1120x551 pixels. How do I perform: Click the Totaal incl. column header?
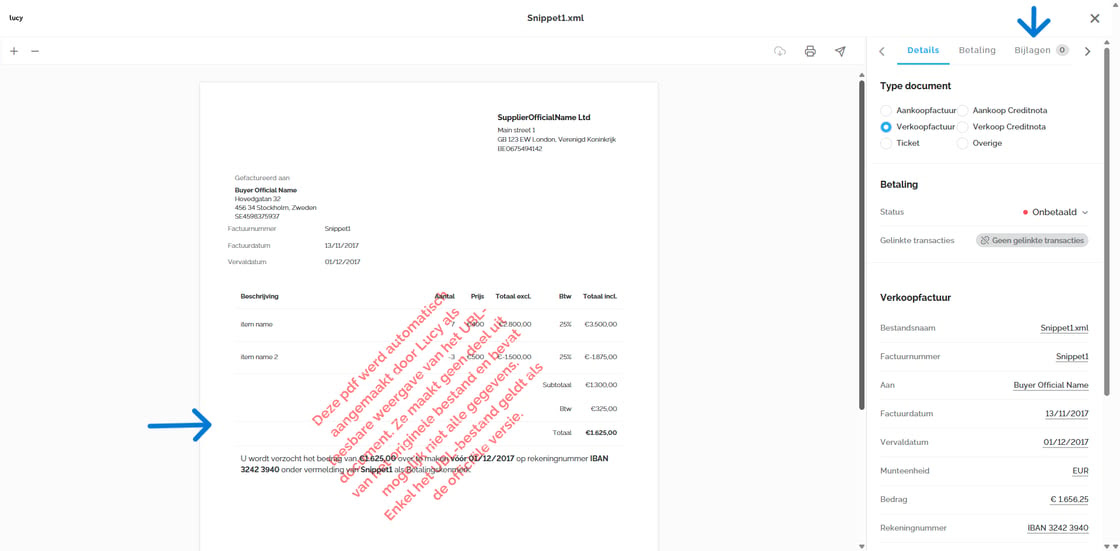(600, 295)
